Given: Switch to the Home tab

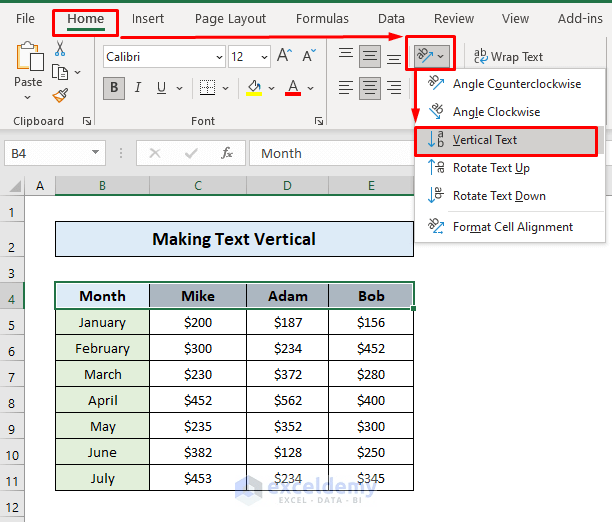Looking at the screenshot, I should tap(85, 18).
